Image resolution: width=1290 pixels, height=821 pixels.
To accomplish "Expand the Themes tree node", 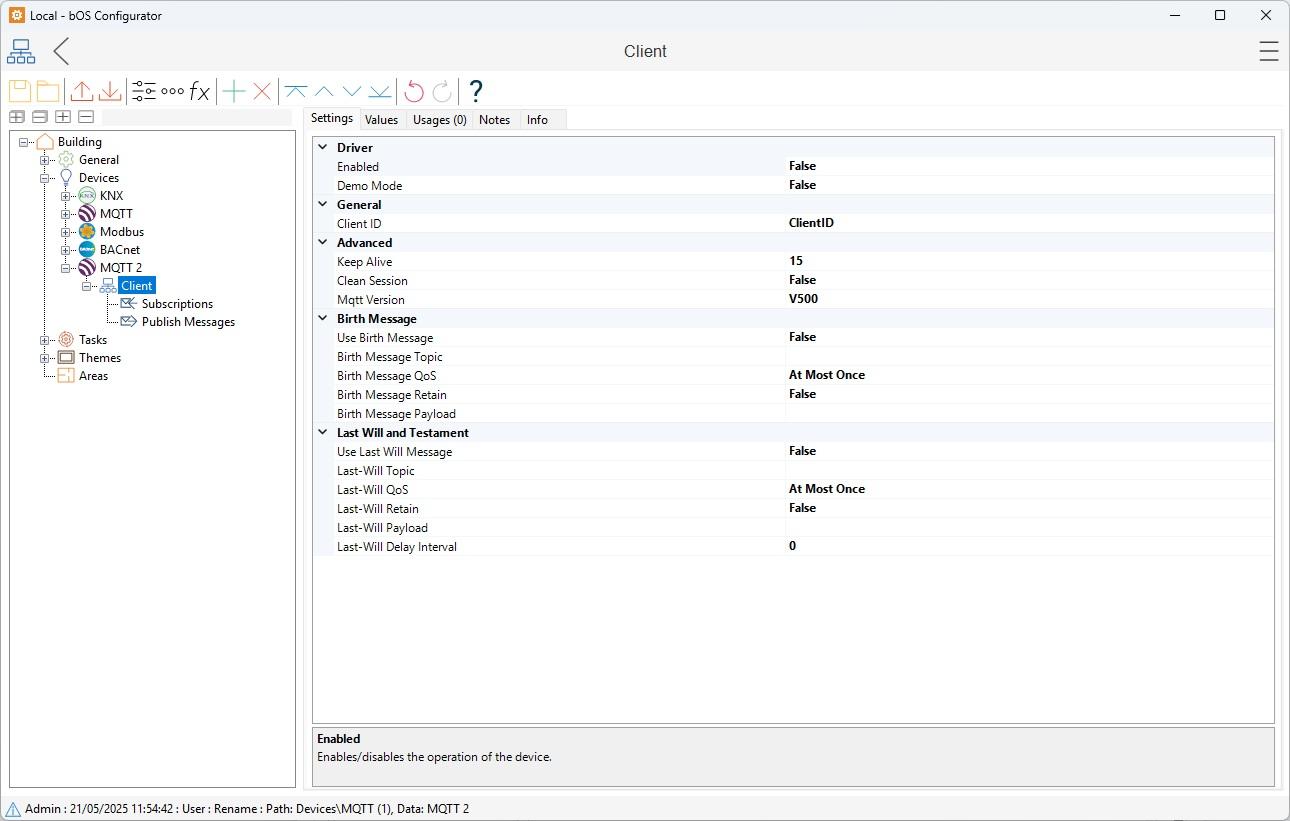I will point(45,358).
